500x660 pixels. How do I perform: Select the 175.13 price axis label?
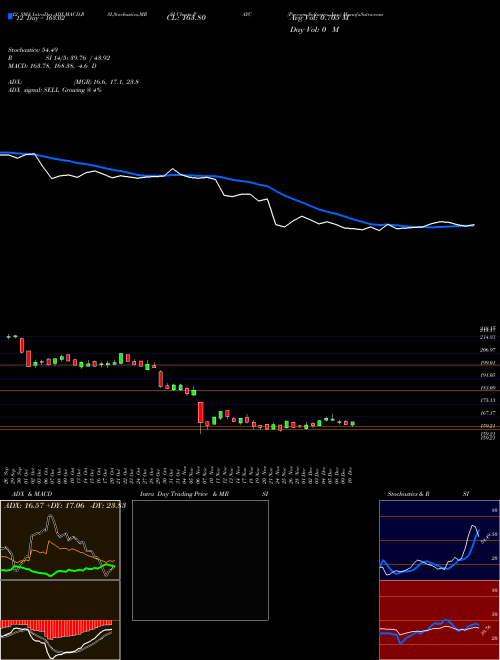tap(489, 400)
